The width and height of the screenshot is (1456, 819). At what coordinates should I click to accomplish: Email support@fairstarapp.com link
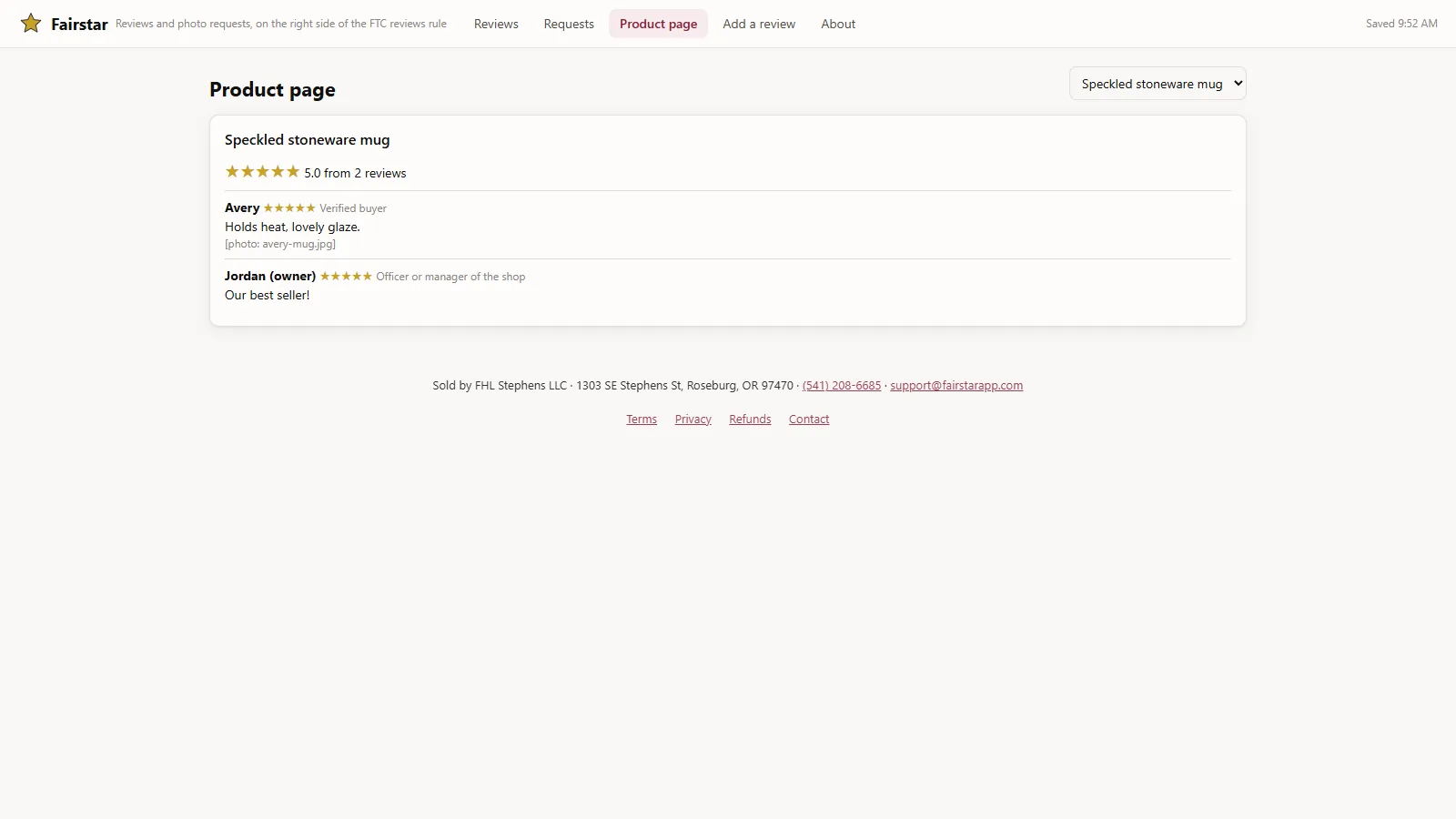click(956, 386)
